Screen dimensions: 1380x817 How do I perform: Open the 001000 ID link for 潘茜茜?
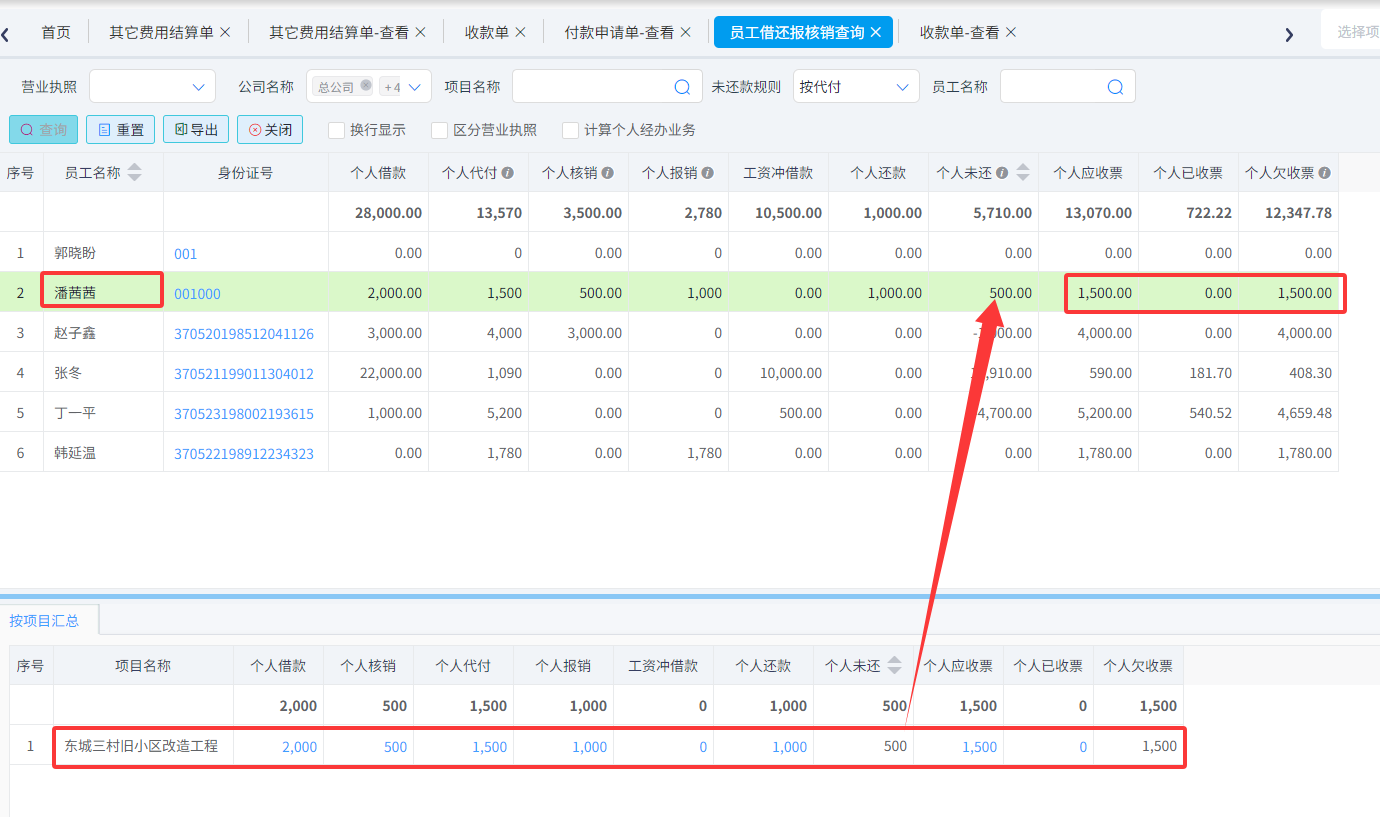[x=197, y=294]
